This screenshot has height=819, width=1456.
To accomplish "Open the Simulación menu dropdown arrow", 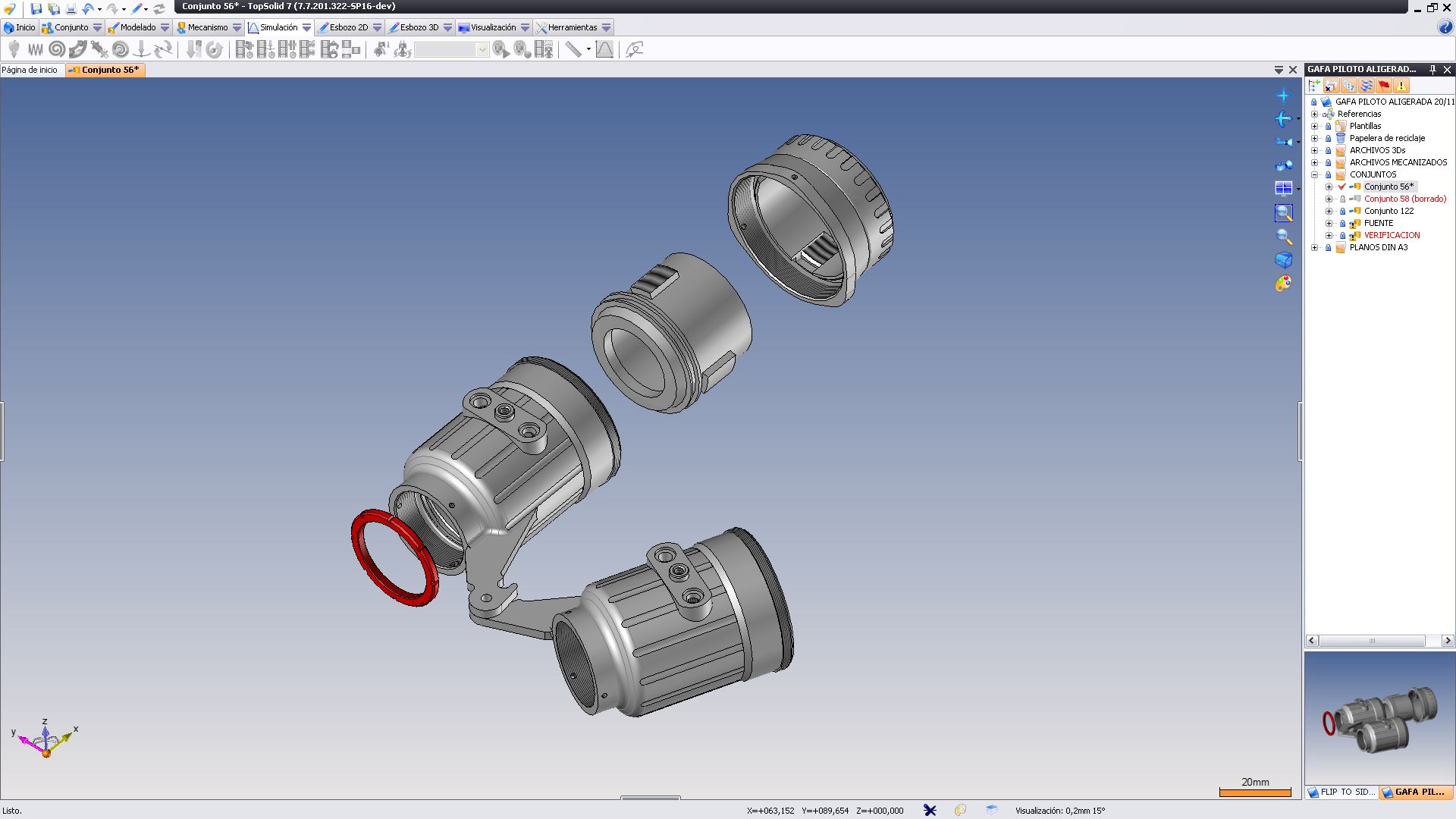I will click(306, 27).
